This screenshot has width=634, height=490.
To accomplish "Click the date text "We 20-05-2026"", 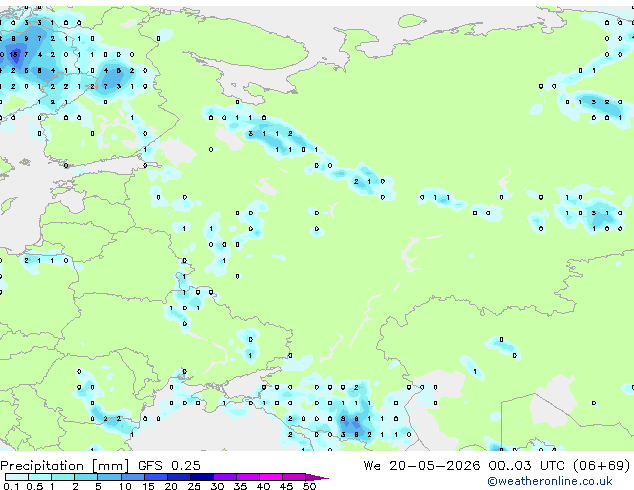I will click(422, 465).
